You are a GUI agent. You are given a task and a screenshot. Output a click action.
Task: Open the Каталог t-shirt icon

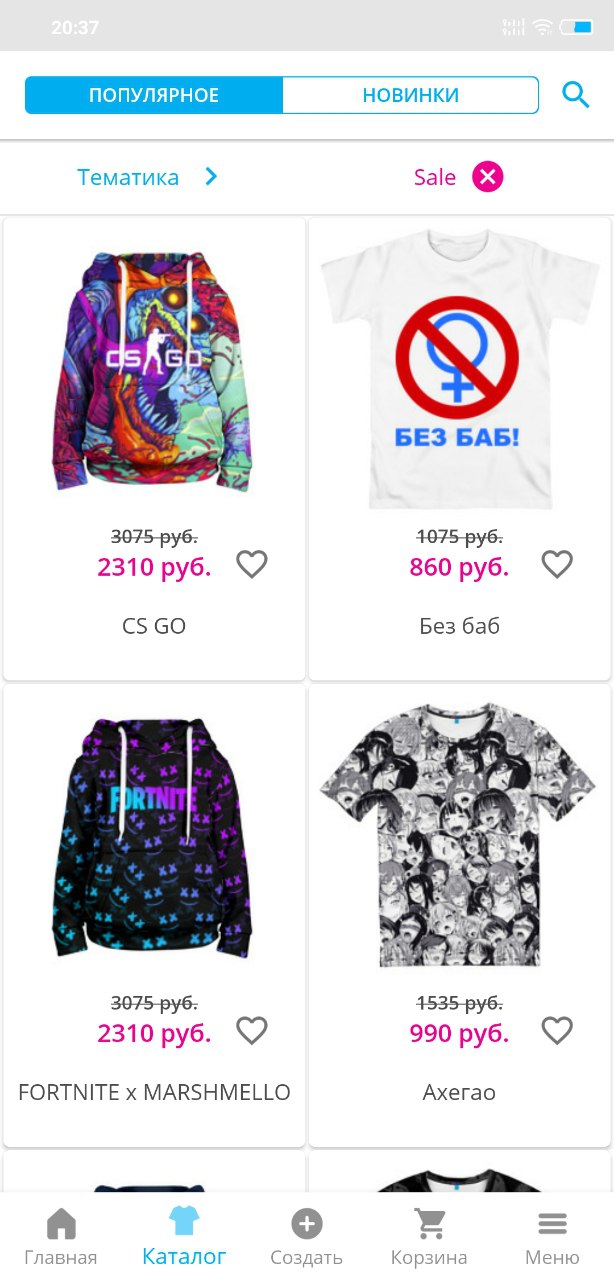(x=184, y=1220)
